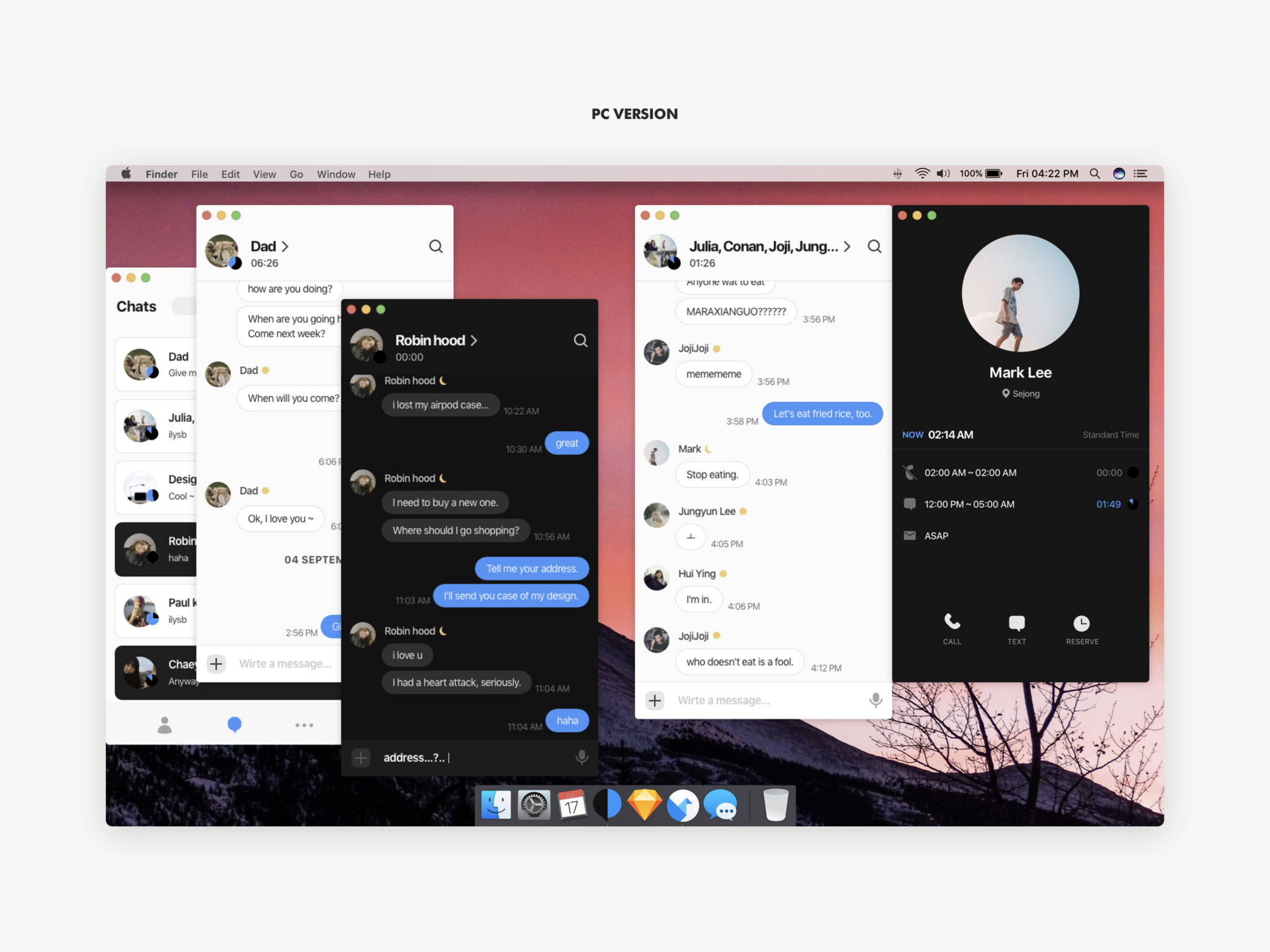Open Robin hood chat details chevron

(x=474, y=340)
